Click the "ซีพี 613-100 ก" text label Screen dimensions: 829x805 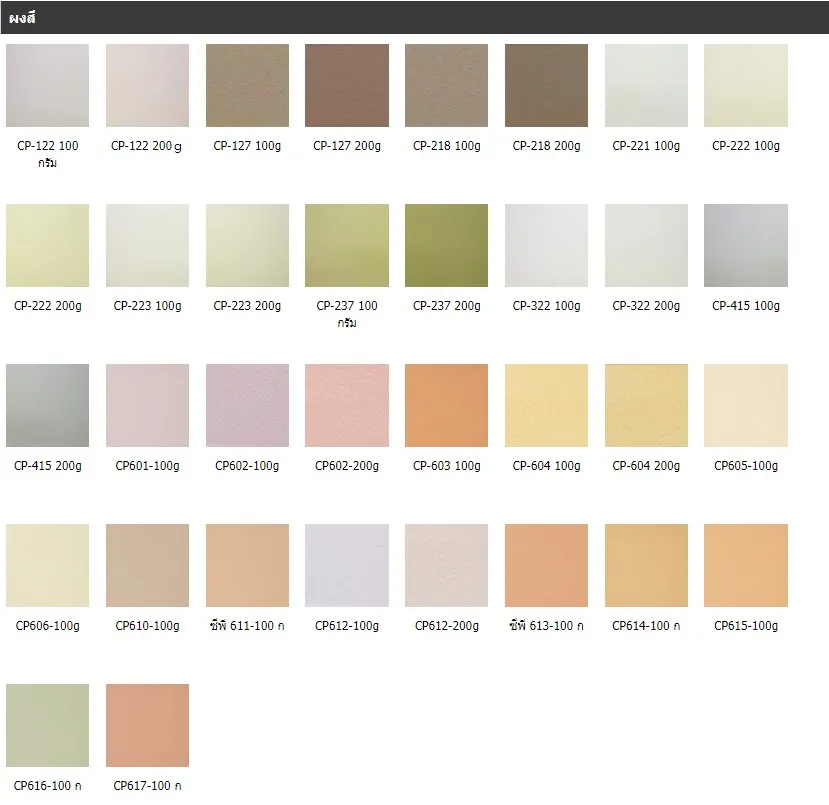point(547,625)
